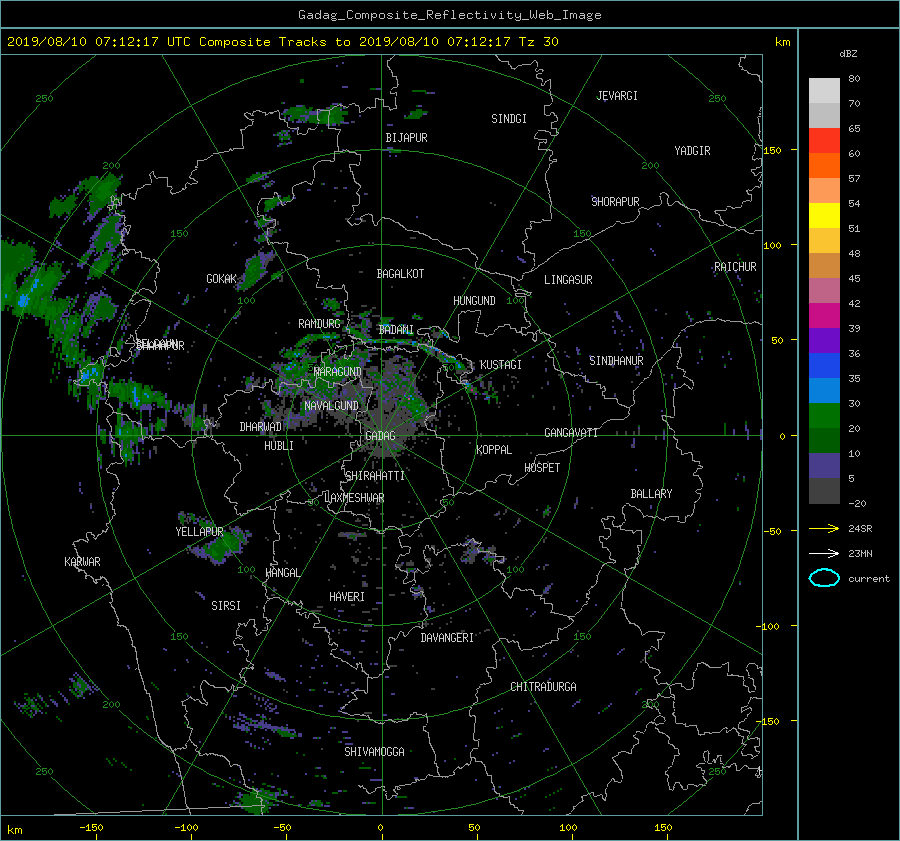Click the KARWAR city label
900x841 pixels.
(82, 562)
